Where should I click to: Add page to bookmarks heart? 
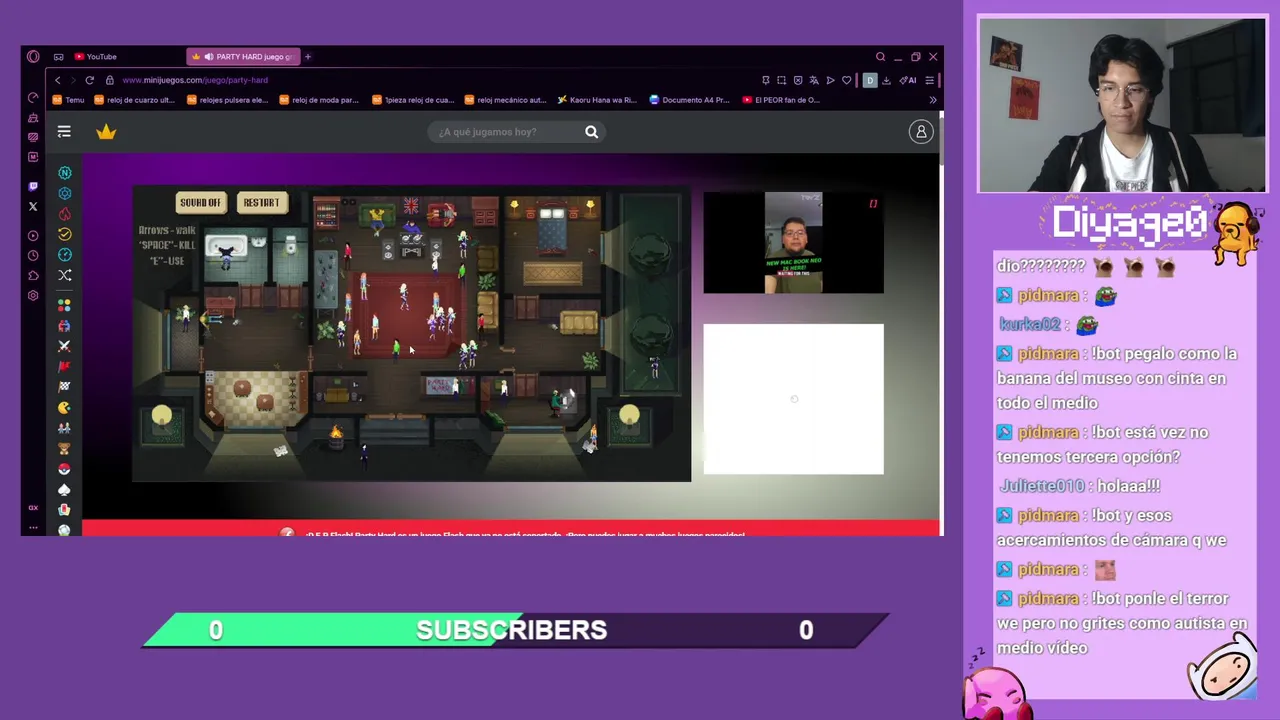coord(846,80)
